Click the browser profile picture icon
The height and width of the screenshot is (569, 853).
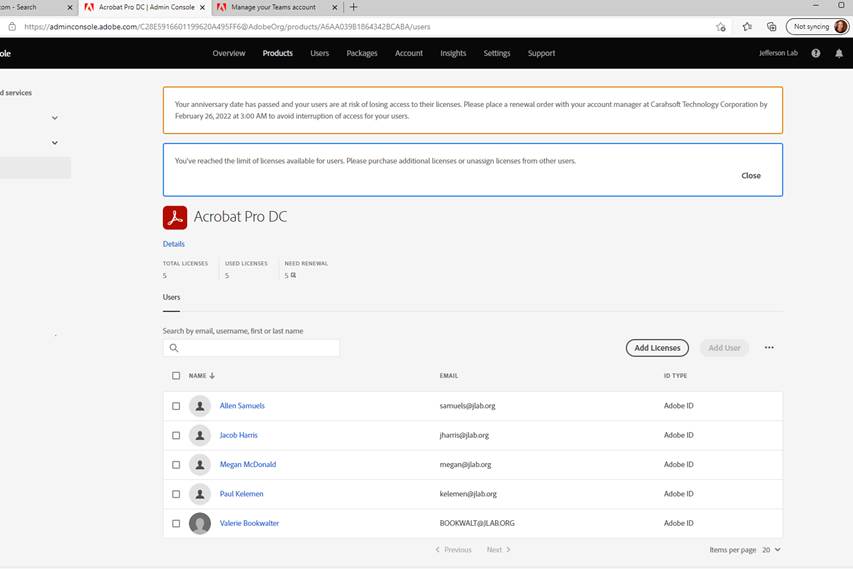[x=840, y=27]
